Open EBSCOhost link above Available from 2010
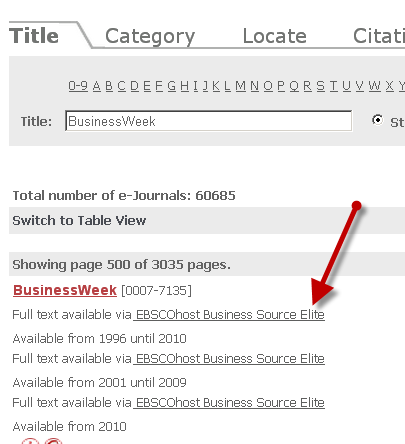Image resolution: width=405 pixels, height=444 pixels. click(x=229, y=403)
